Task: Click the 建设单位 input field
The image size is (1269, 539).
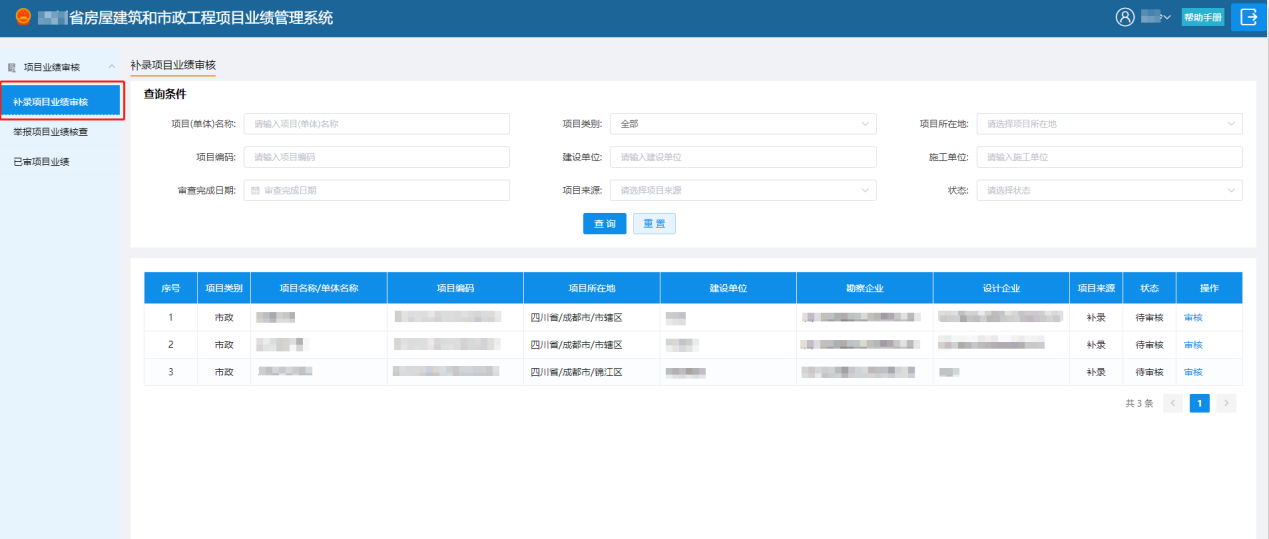Action: [742, 157]
